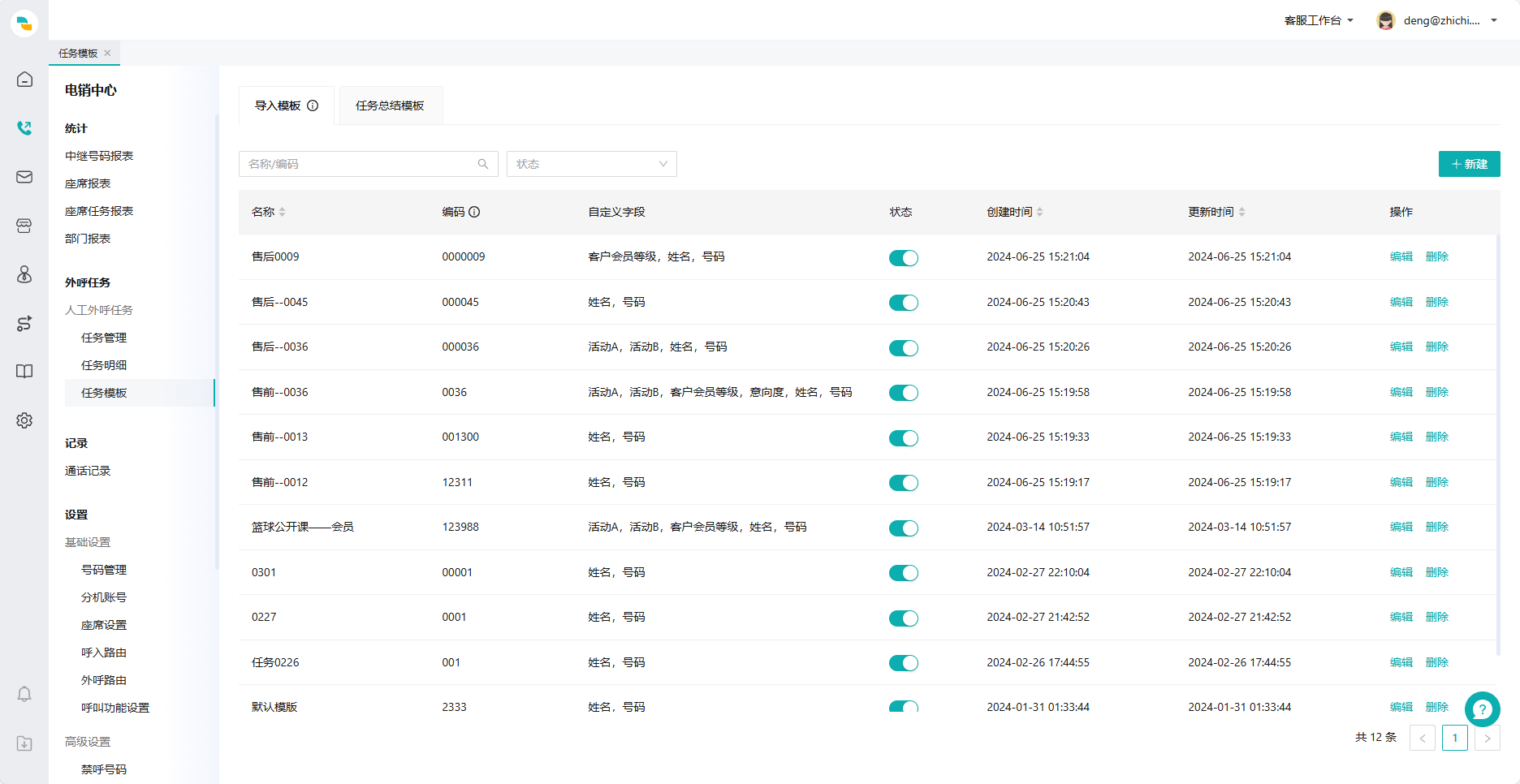Delete the 任务0226 template
The height and width of the screenshot is (784, 1520).
tap(1437, 662)
